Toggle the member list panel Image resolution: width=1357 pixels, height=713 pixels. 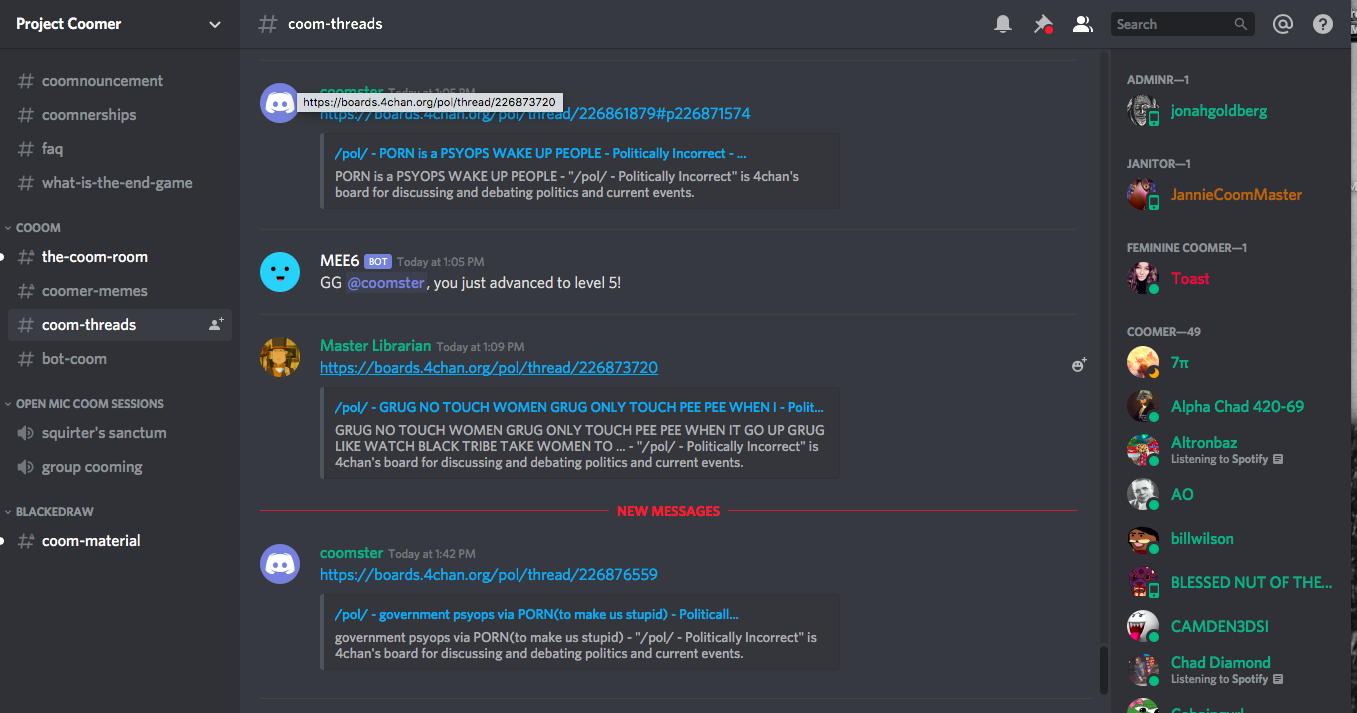pyautogui.click(x=1082, y=24)
